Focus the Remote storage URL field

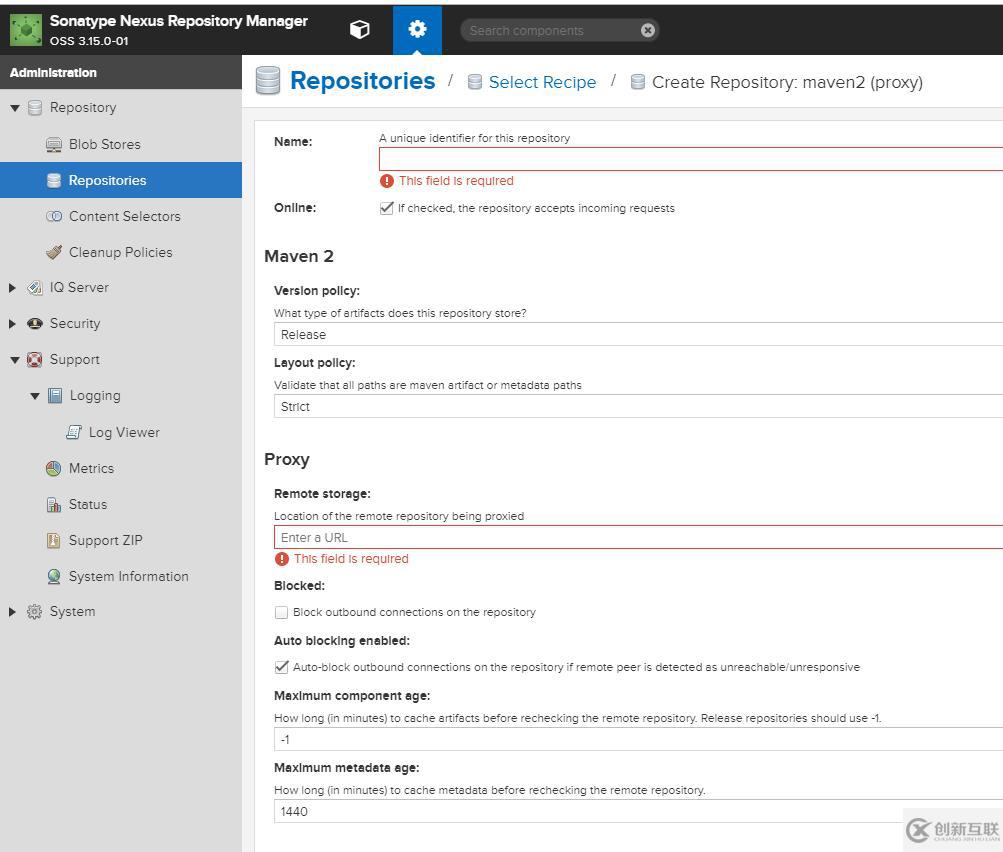638,537
